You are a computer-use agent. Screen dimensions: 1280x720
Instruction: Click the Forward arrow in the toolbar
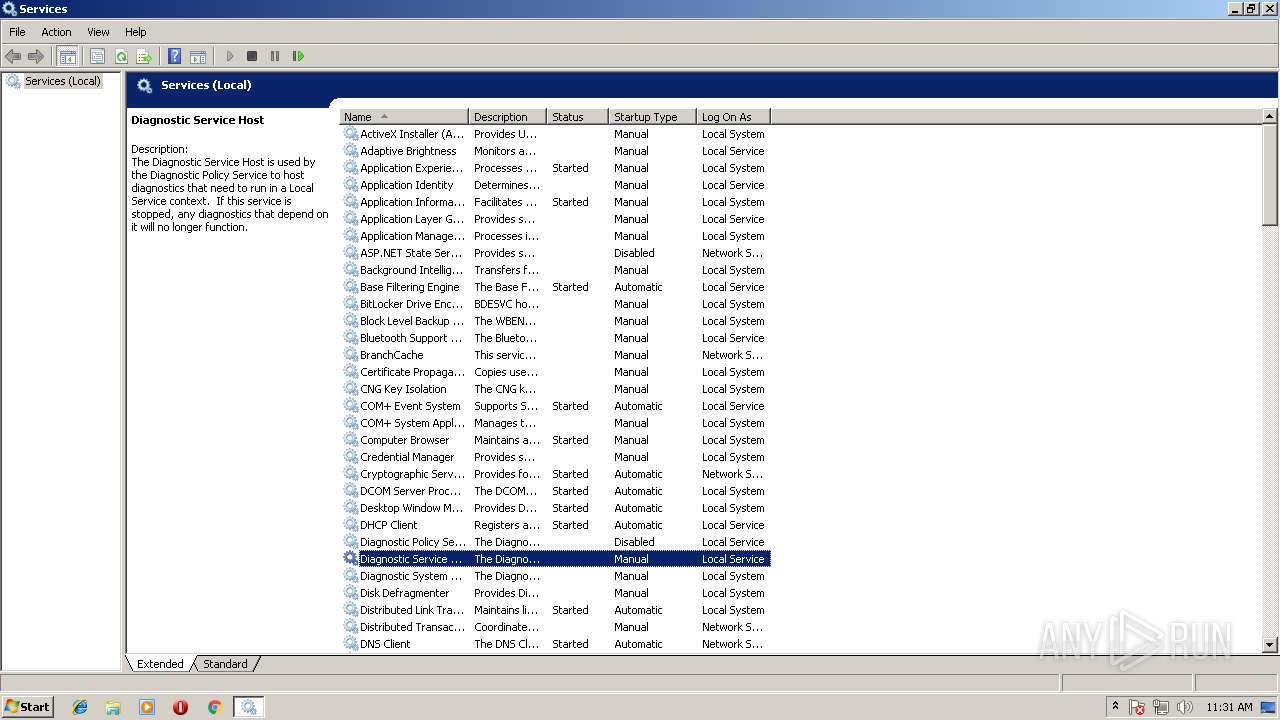pyautogui.click(x=36, y=57)
